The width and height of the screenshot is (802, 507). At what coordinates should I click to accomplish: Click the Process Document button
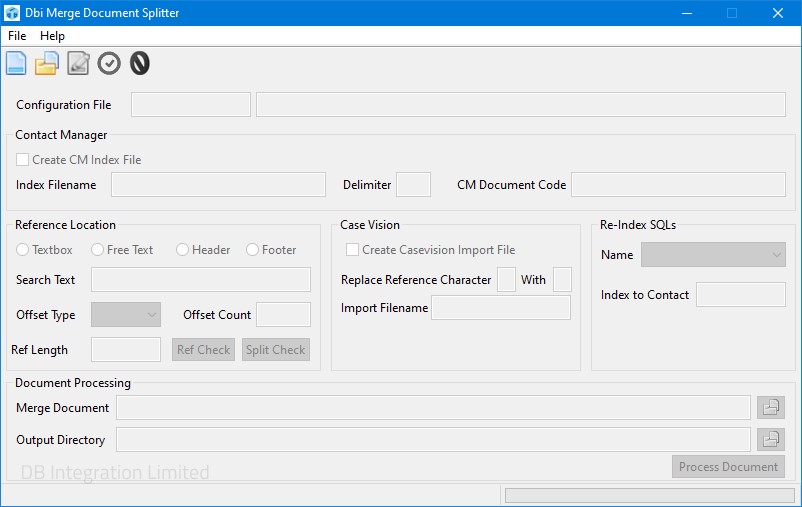[x=728, y=467]
